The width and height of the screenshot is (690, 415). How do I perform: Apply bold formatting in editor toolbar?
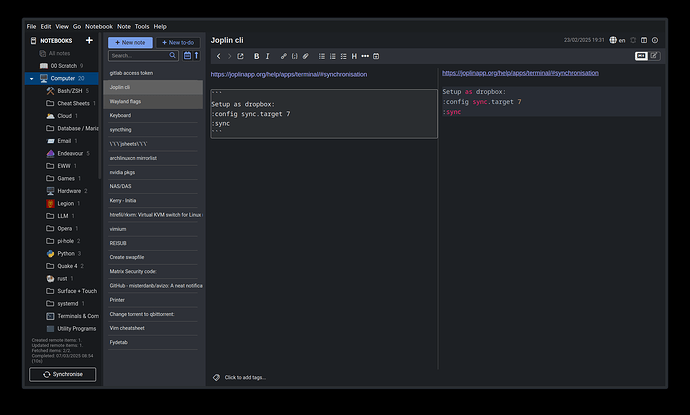[x=256, y=56]
